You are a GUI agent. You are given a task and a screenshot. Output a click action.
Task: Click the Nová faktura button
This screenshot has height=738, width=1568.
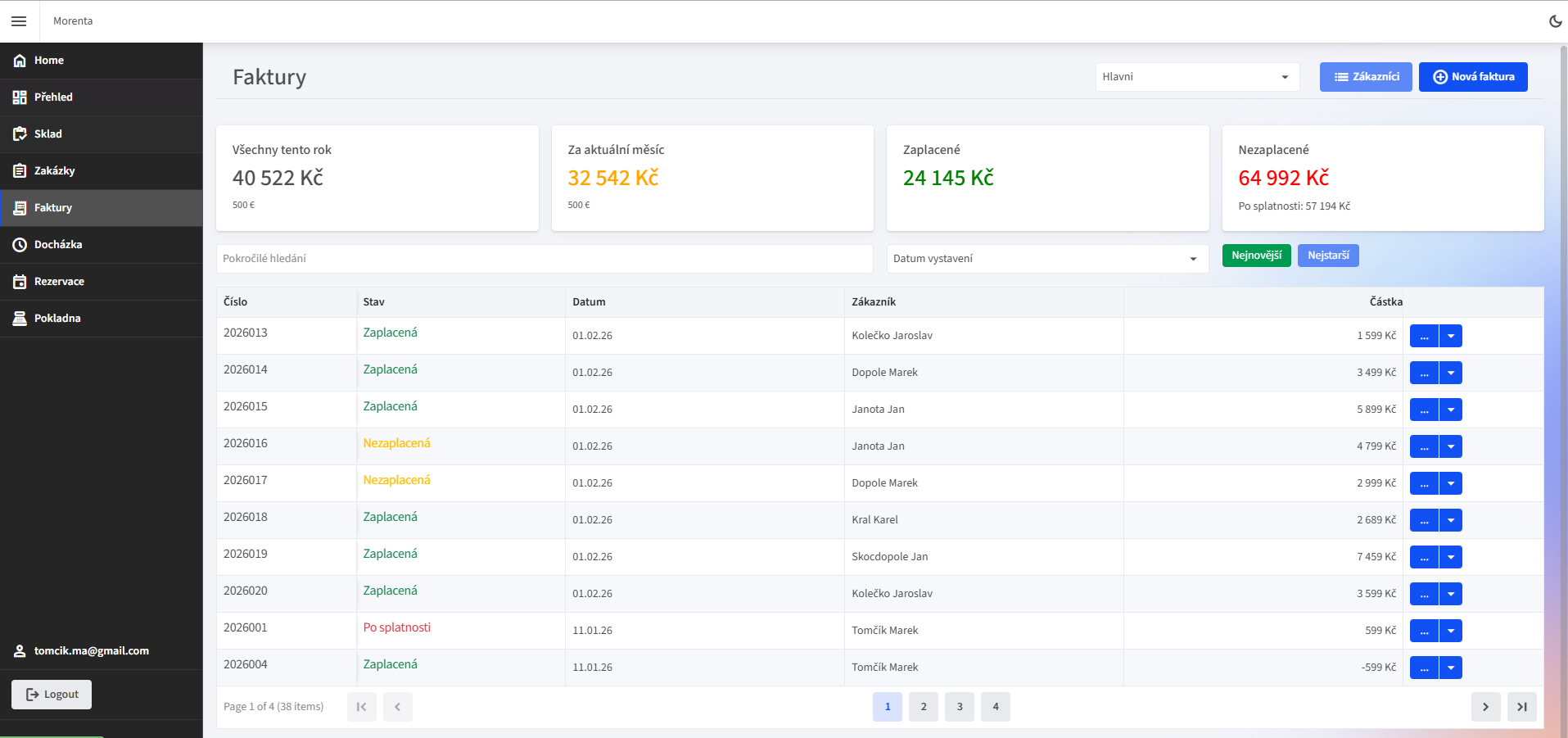(1472, 77)
